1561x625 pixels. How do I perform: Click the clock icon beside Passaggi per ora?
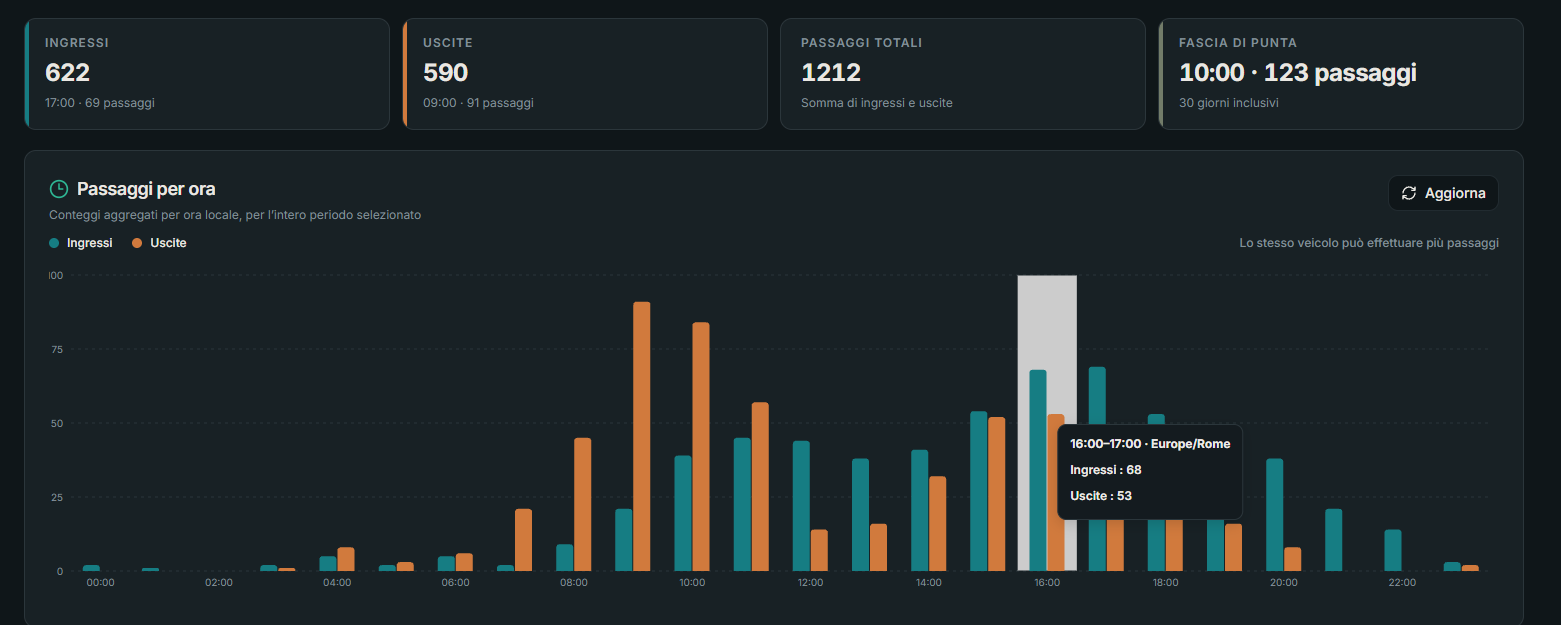(59, 189)
